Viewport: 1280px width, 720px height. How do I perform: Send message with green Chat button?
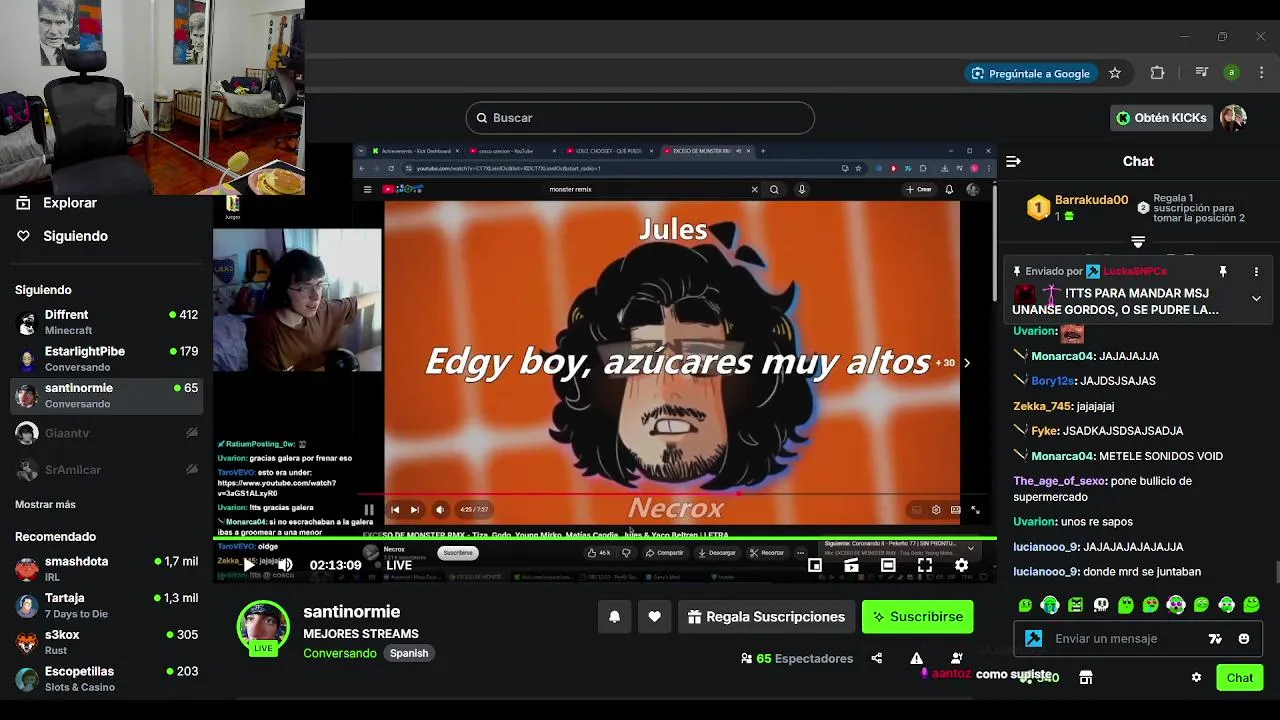tap(1240, 677)
